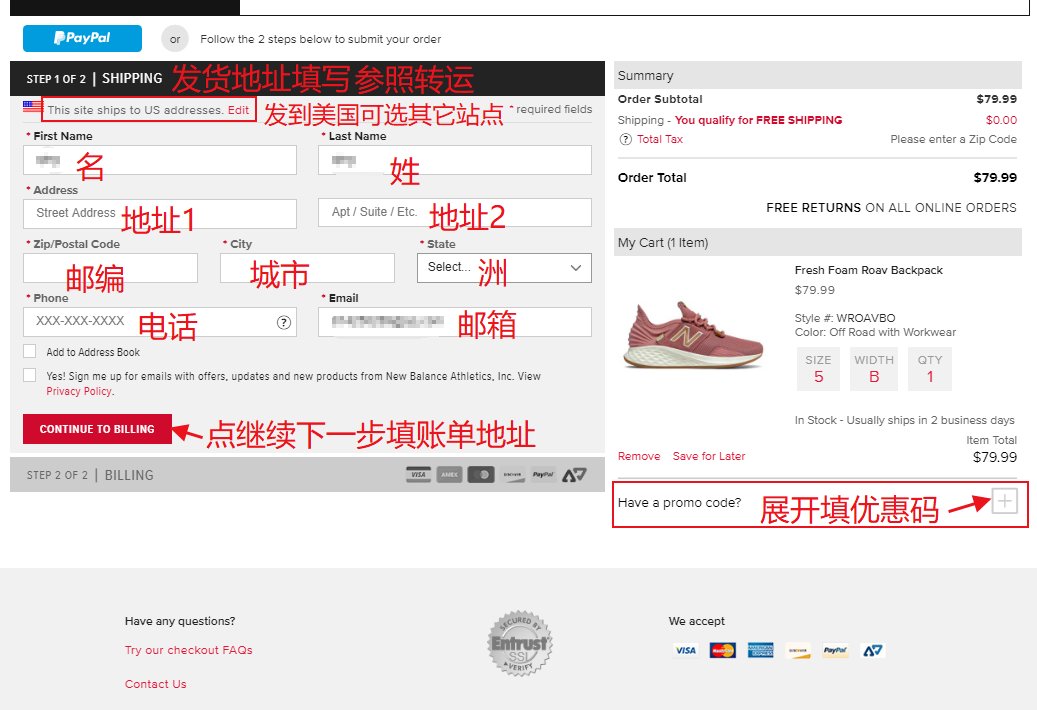Click the Amex icon in billing header

[x=449, y=475]
